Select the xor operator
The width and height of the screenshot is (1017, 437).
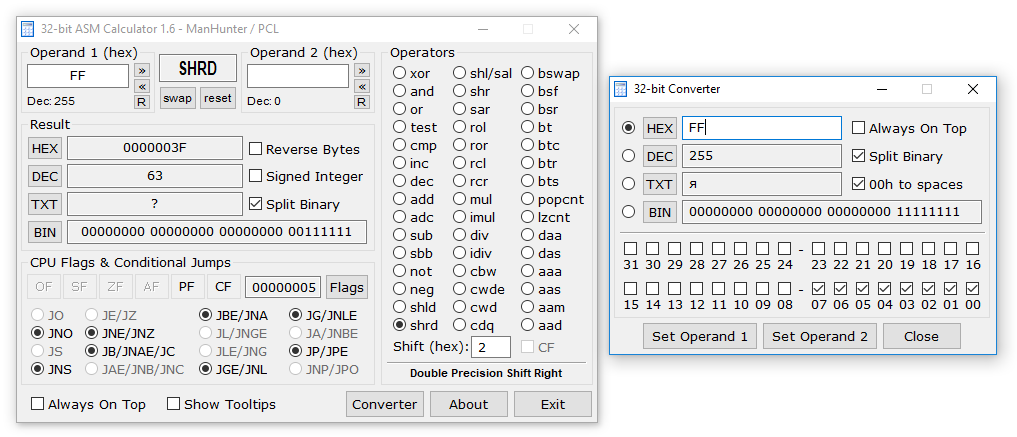tap(399, 73)
